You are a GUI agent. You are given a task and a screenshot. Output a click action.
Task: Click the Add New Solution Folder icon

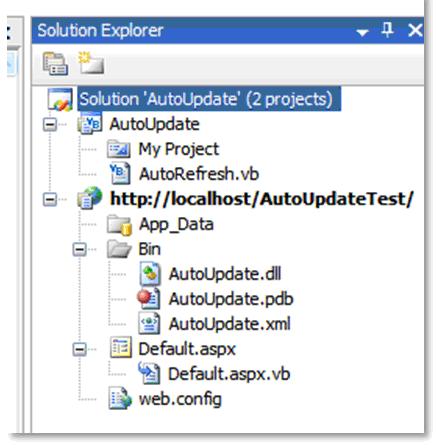91,63
